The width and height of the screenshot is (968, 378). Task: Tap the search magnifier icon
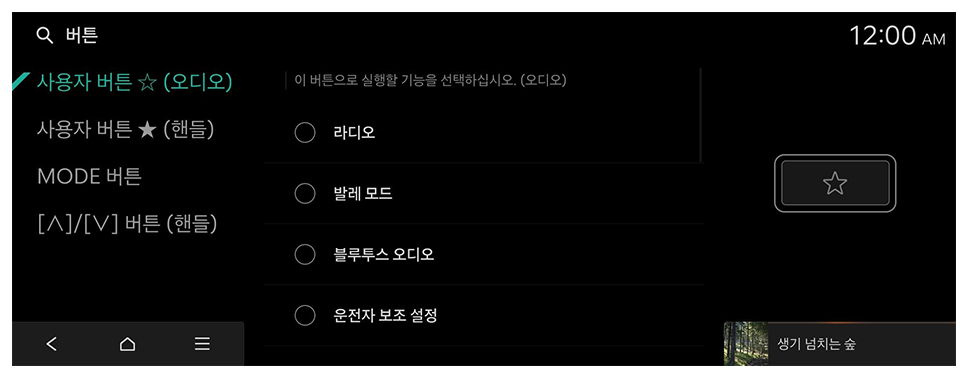[44, 36]
